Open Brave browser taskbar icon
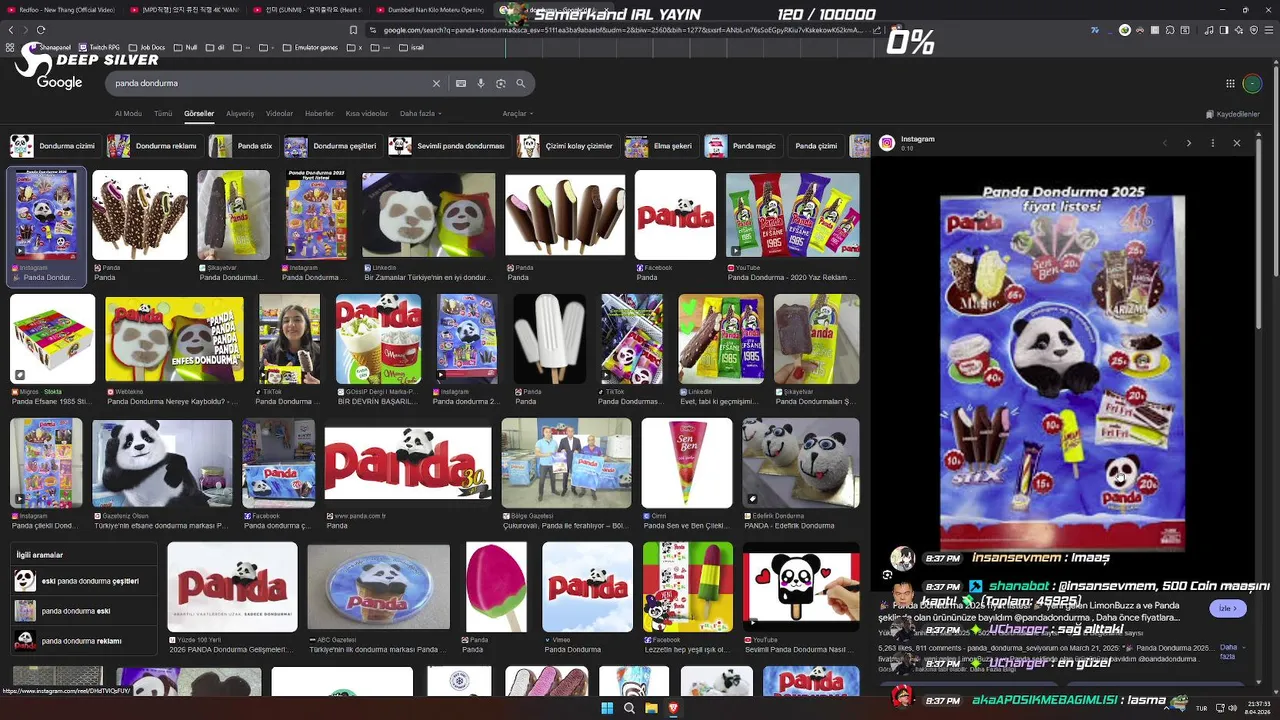1280x720 pixels. 673,708
